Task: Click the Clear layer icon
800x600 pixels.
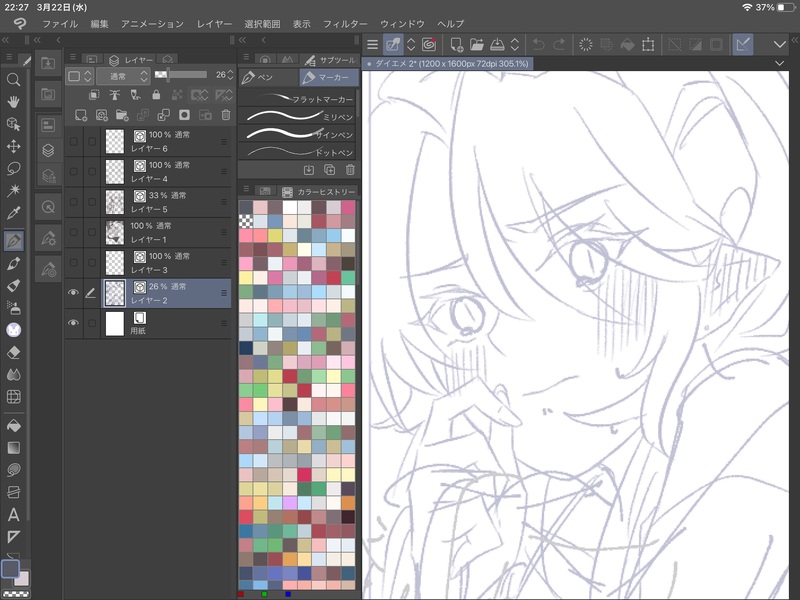Action: coord(586,45)
